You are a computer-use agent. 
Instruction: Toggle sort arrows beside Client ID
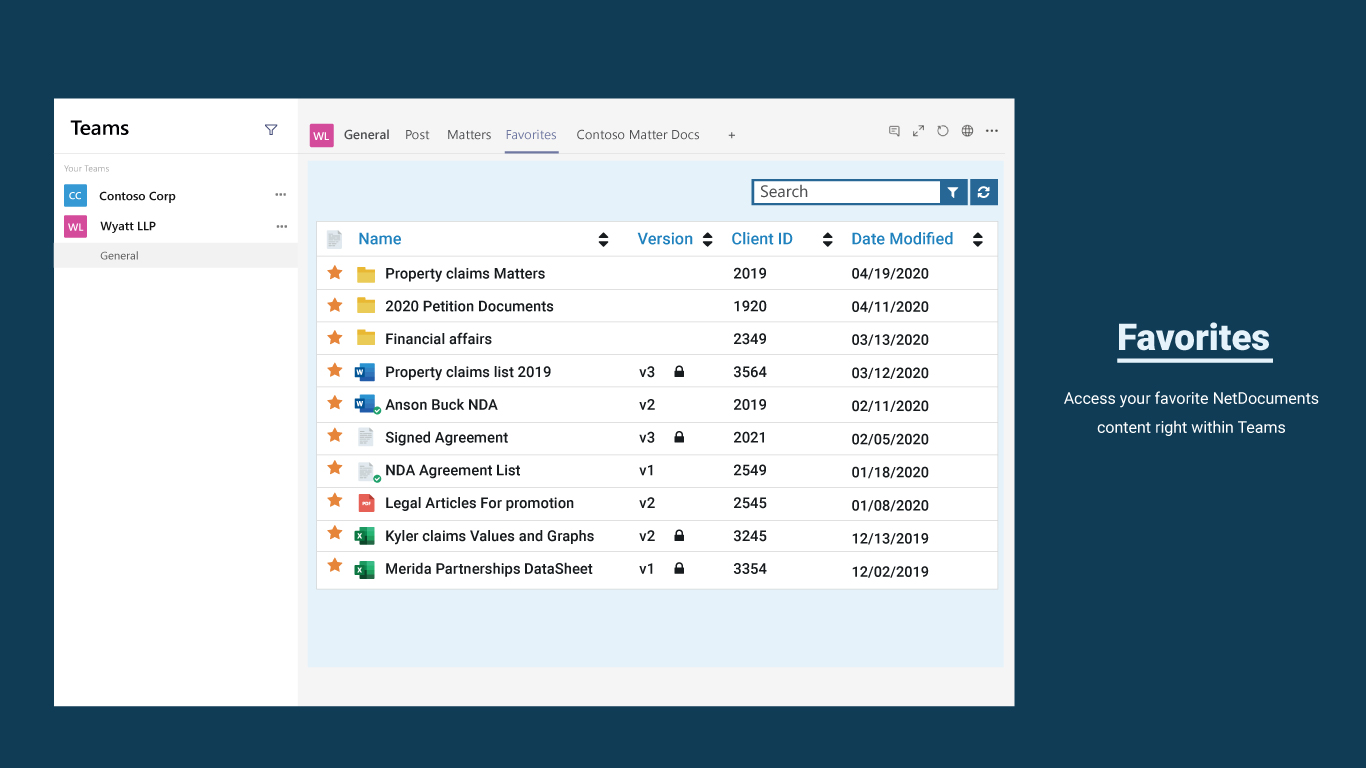(827, 239)
